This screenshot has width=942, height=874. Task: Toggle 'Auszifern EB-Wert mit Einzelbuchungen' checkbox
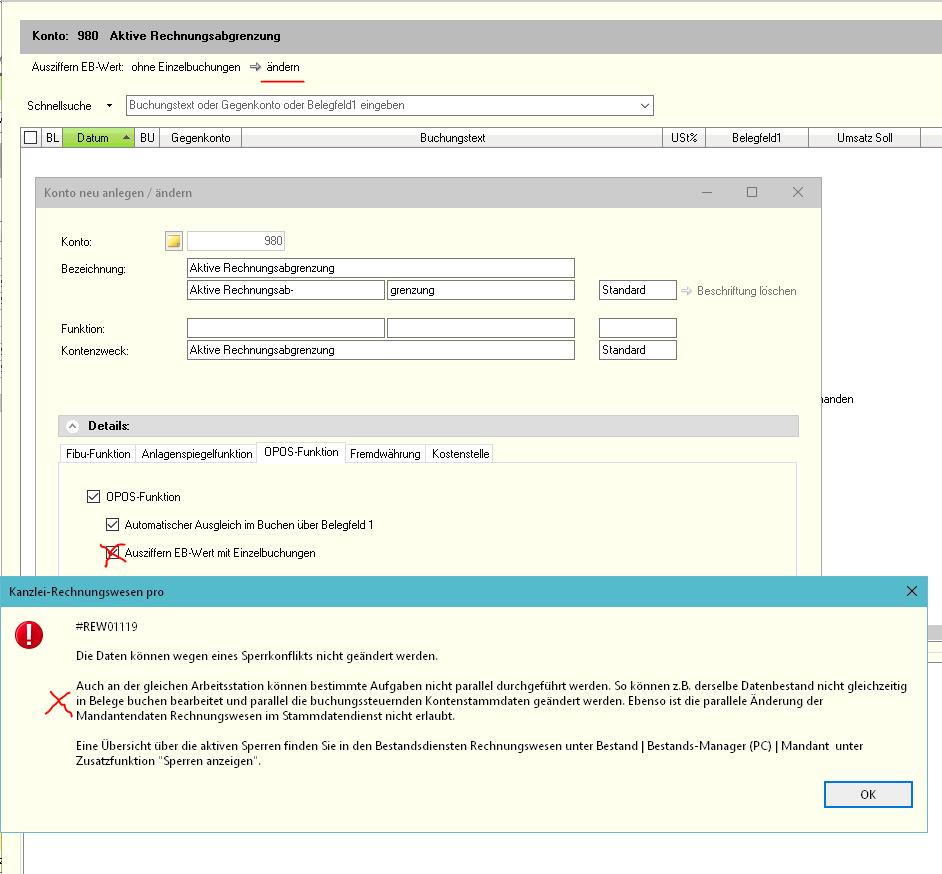[113, 552]
